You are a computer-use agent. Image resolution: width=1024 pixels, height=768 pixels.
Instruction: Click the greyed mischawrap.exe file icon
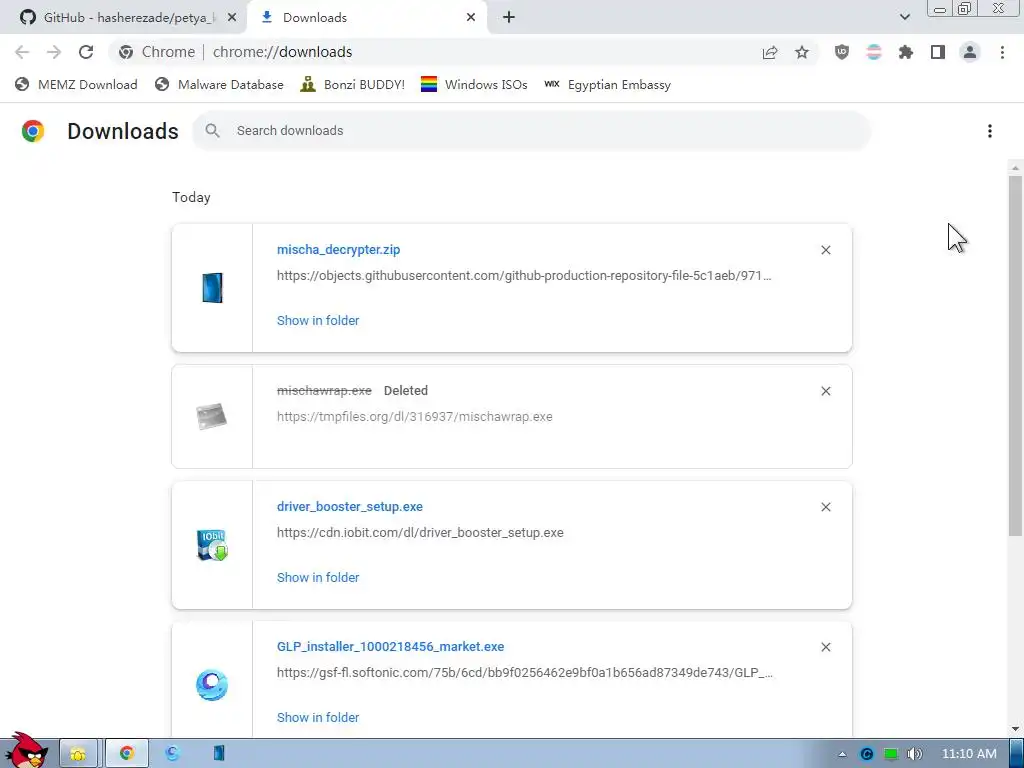click(x=212, y=416)
